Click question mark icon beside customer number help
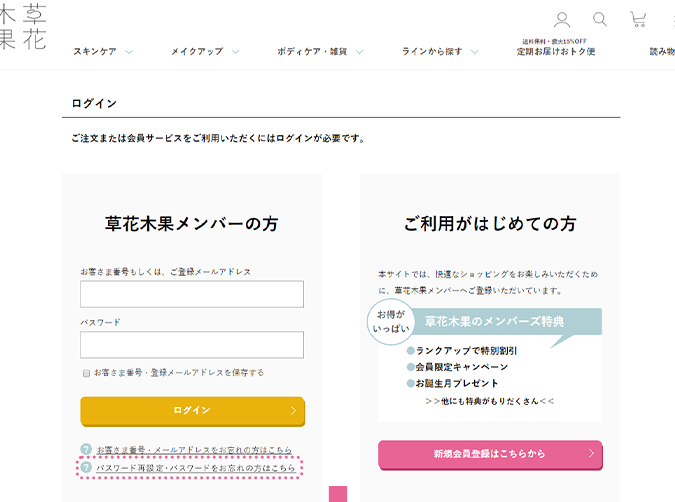This screenshot has height=502, width=675. [x=86, y=450]
